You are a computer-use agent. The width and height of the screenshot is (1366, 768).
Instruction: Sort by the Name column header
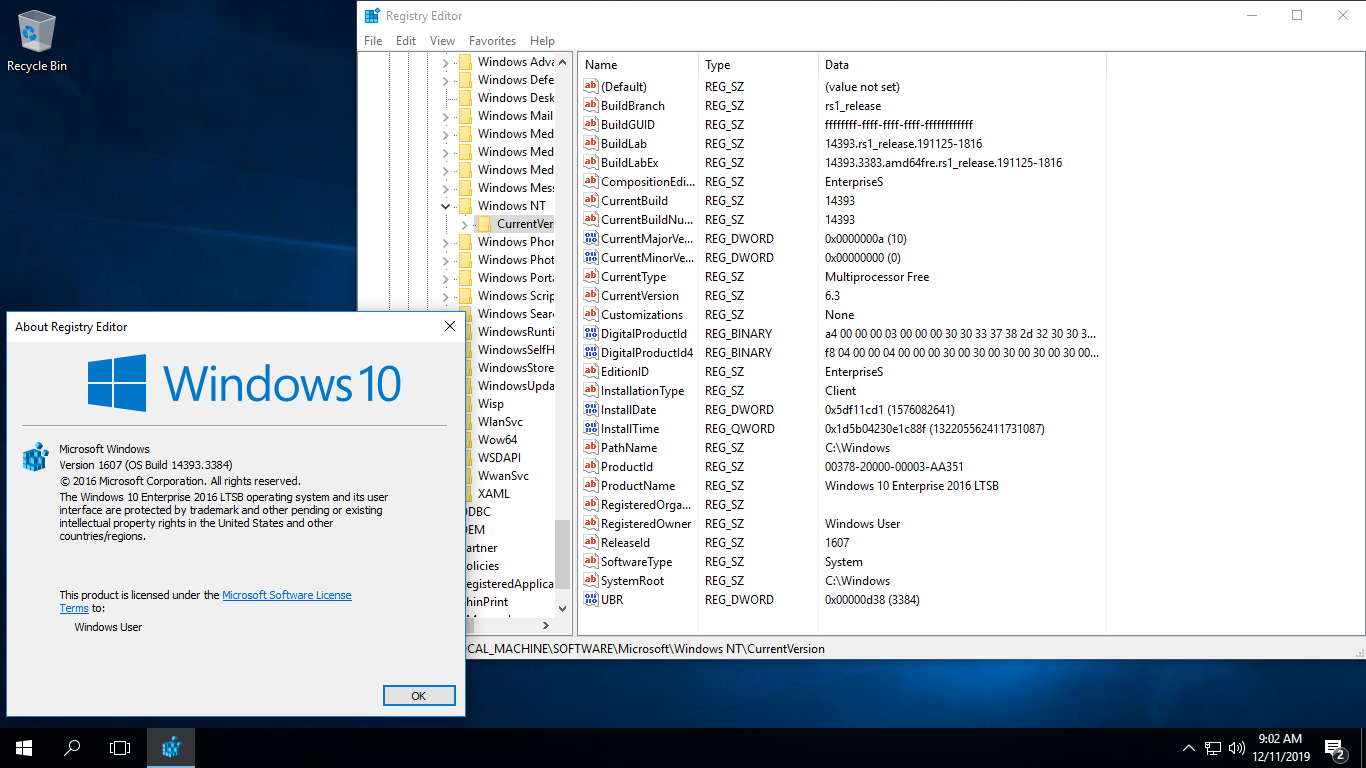pos(638,65)
